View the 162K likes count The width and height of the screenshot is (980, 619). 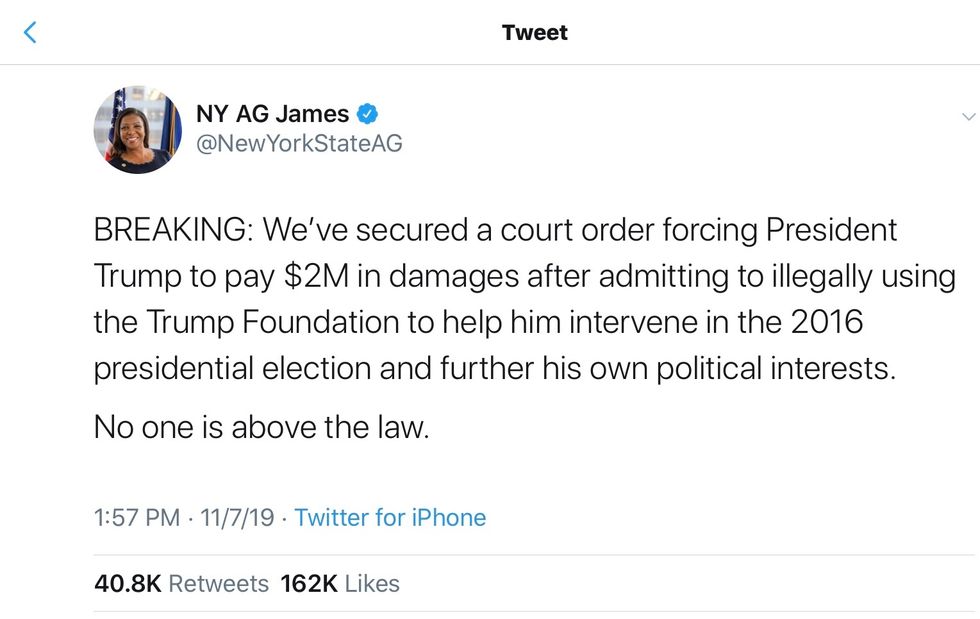click(x=309, y=584)
